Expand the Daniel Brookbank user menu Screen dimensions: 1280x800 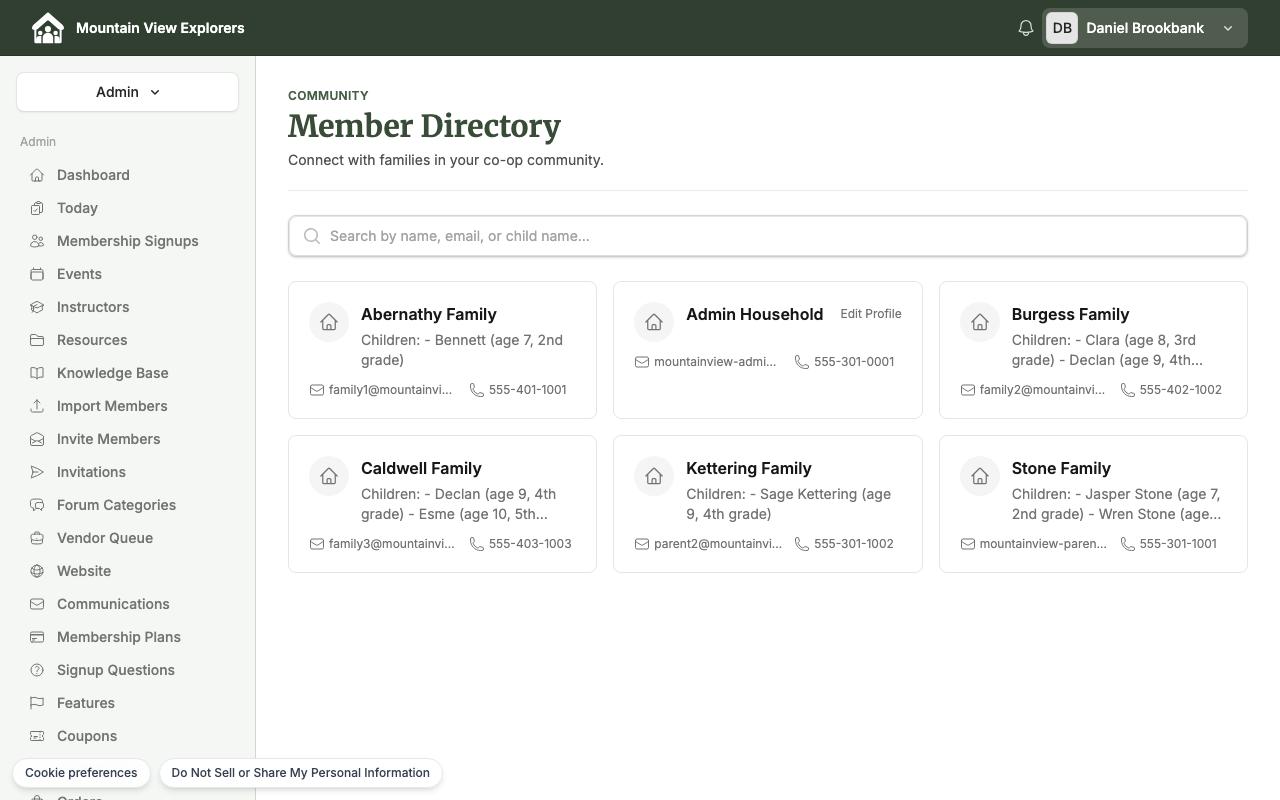coord(1145,28)
